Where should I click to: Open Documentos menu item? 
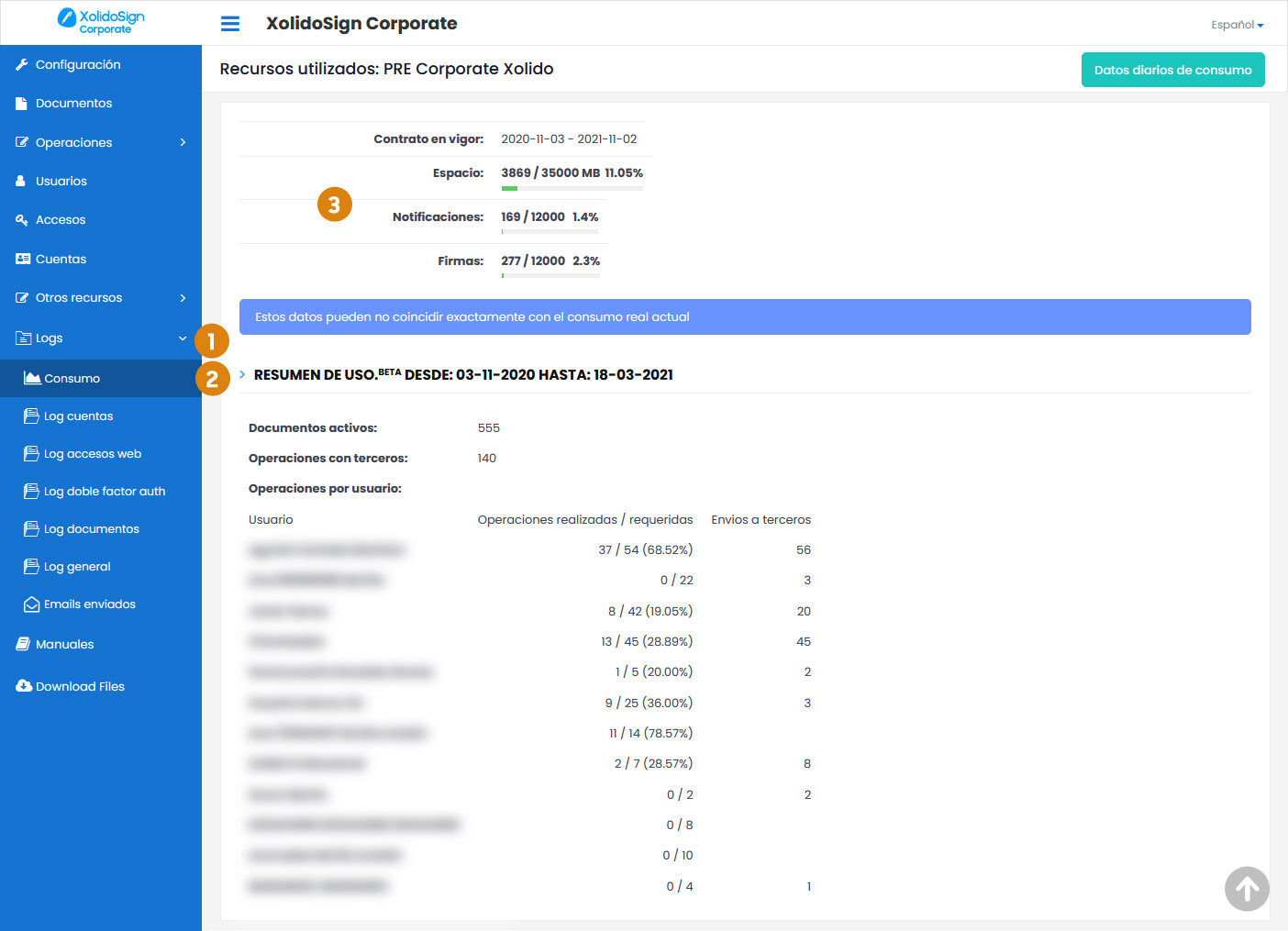(101, 104)
